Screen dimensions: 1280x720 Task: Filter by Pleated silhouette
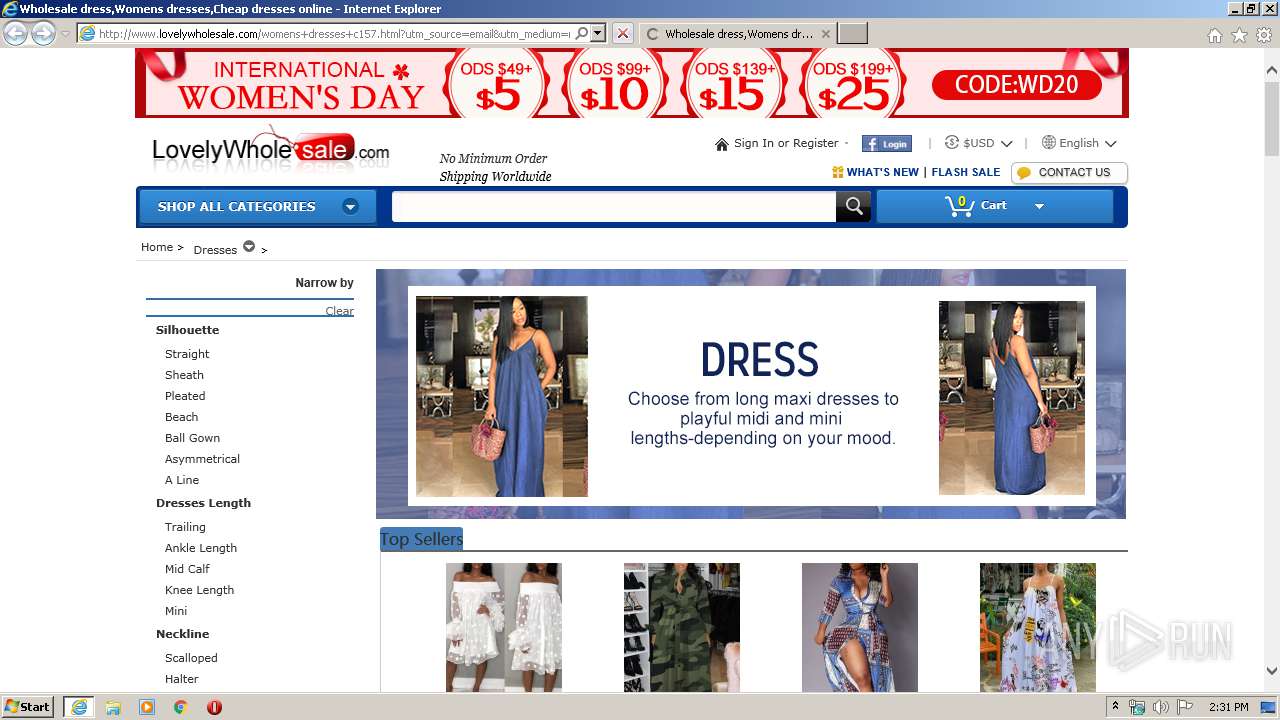185,396
